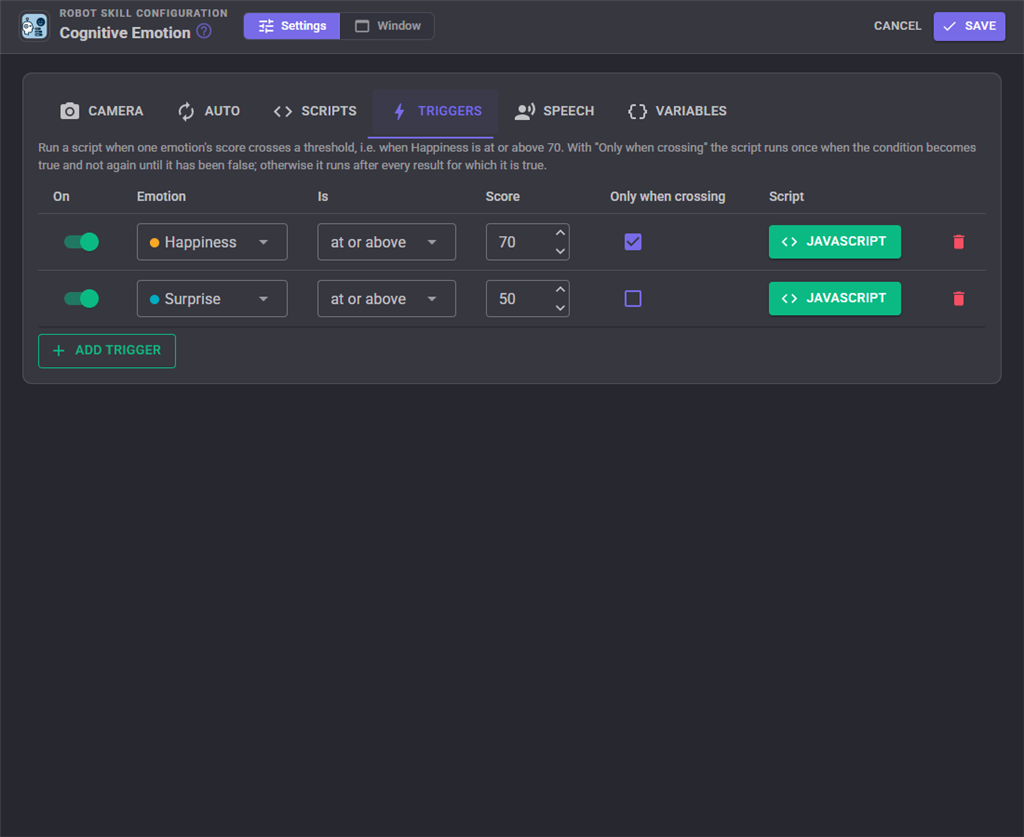Screen dimensions: 1024x837
Task: Go to the Scripts tab
Action: (315, 112)
